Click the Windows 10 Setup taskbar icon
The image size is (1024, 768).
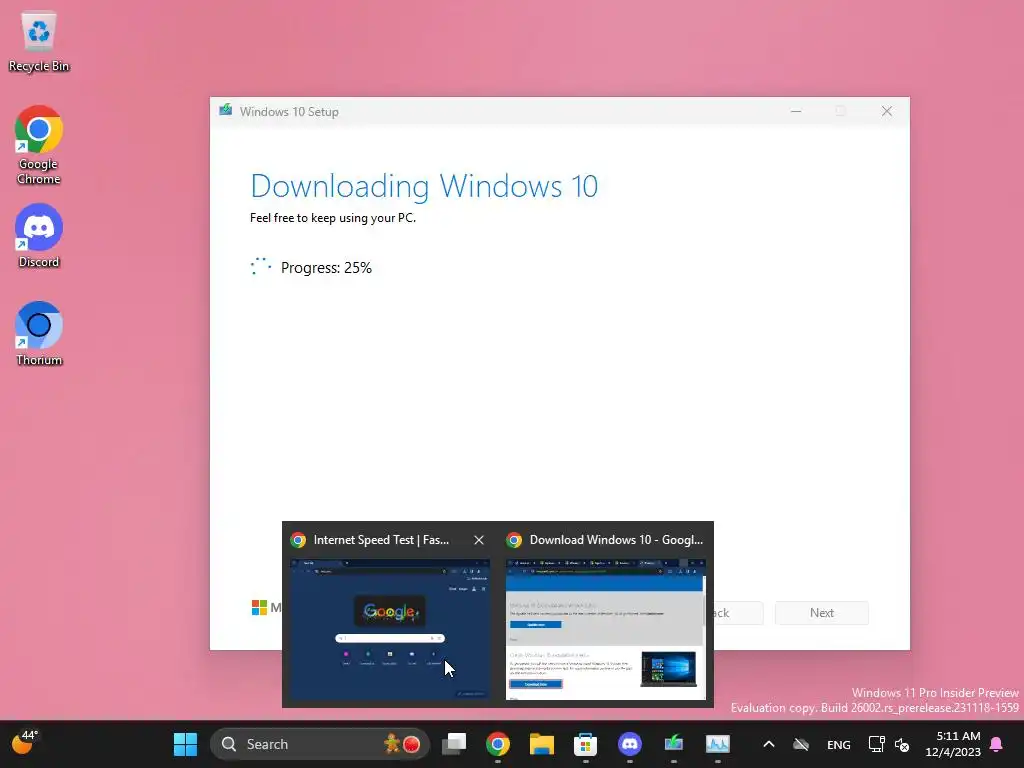click(x=673, y=744)
